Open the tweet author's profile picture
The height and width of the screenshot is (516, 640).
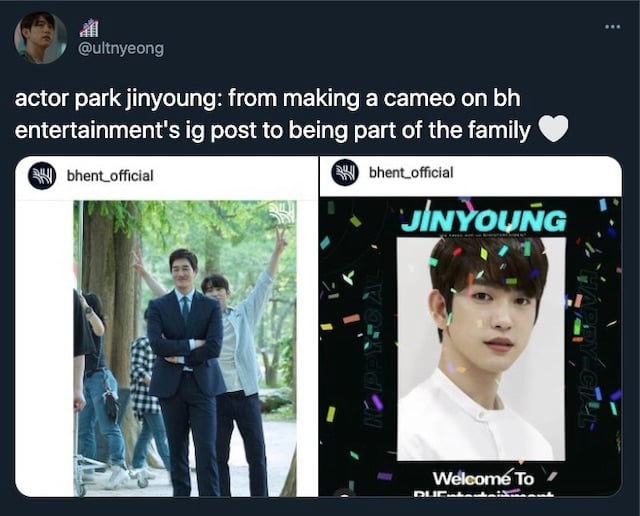[x=40, y=38]
